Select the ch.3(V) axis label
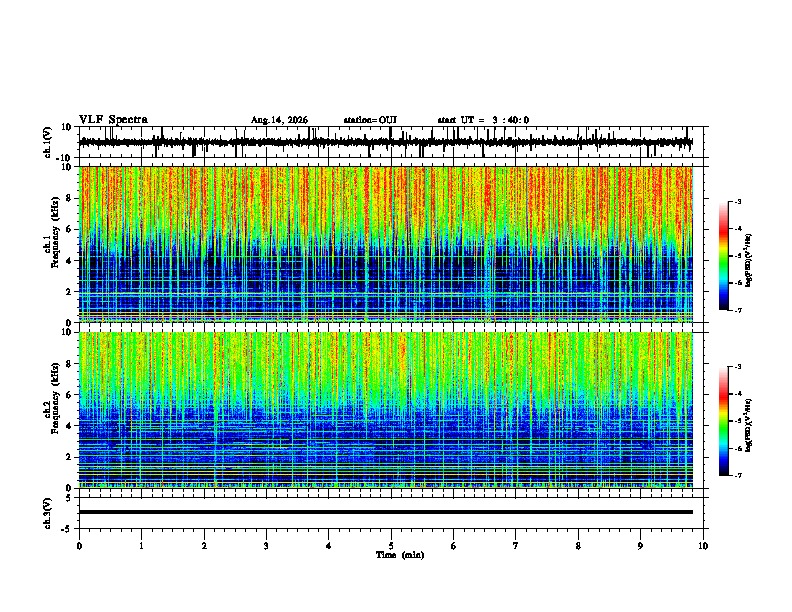 click(48, 514)
